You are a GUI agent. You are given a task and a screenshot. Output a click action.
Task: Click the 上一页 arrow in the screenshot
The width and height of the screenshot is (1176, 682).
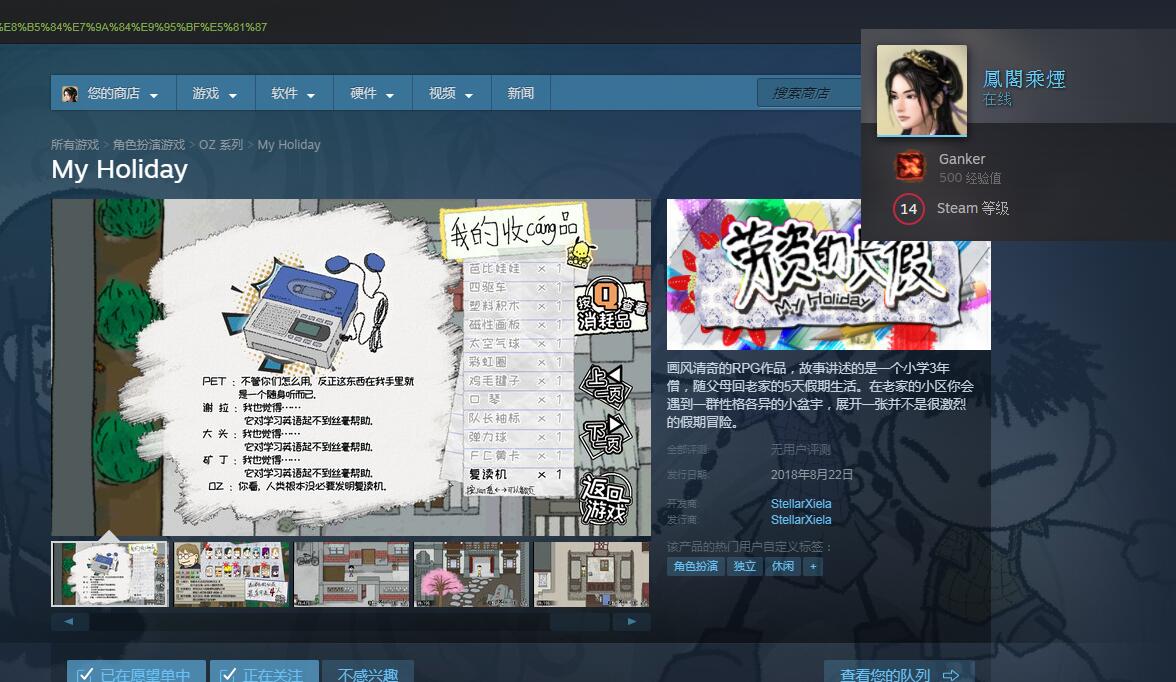point(606,386)
